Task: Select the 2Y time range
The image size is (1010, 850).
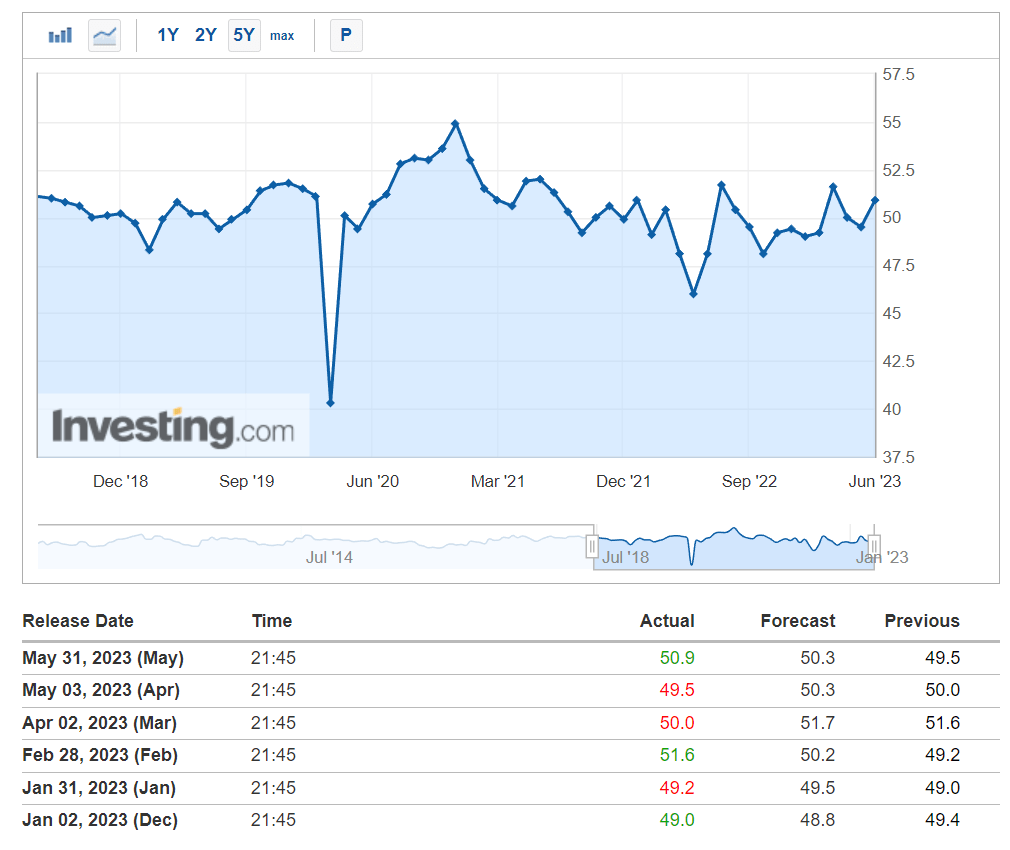Action: coord(205,35)
